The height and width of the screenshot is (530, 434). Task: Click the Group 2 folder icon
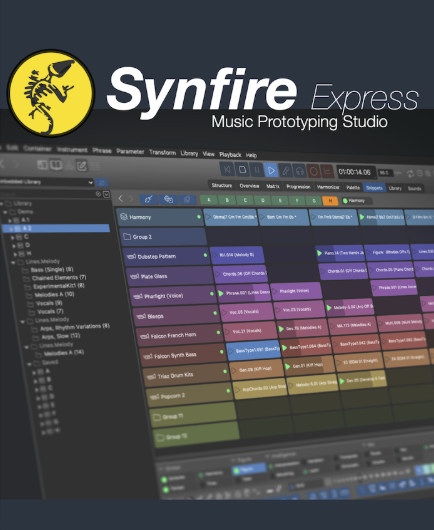127,237
